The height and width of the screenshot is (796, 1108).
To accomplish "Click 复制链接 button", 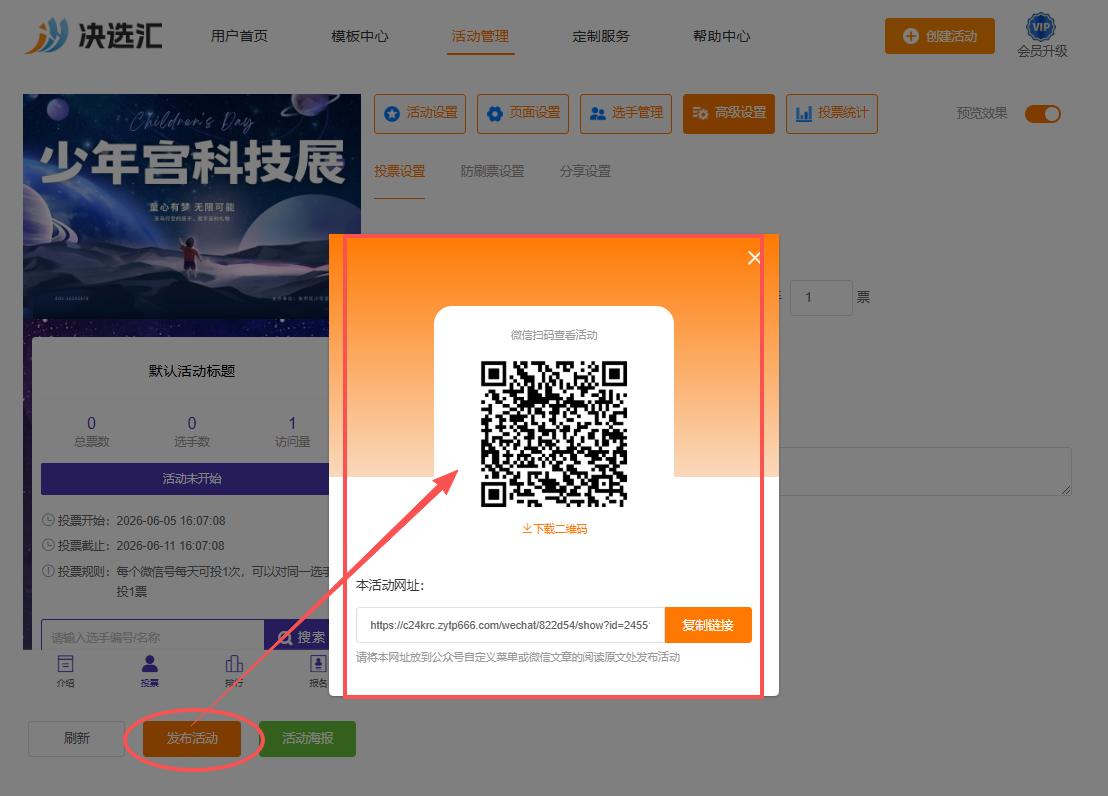I will point(708,625).
